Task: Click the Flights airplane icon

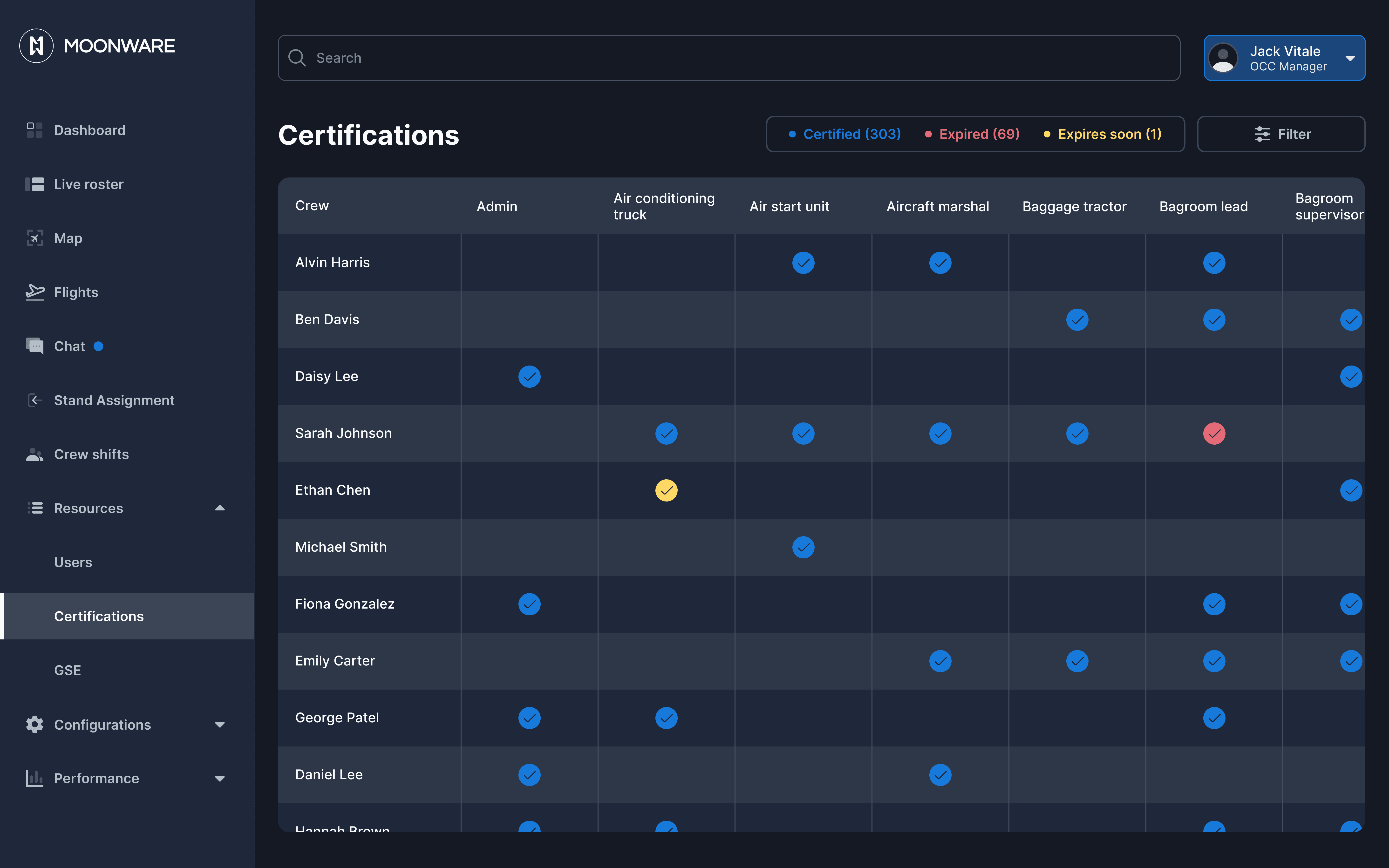Action: (x=34, y=292)
